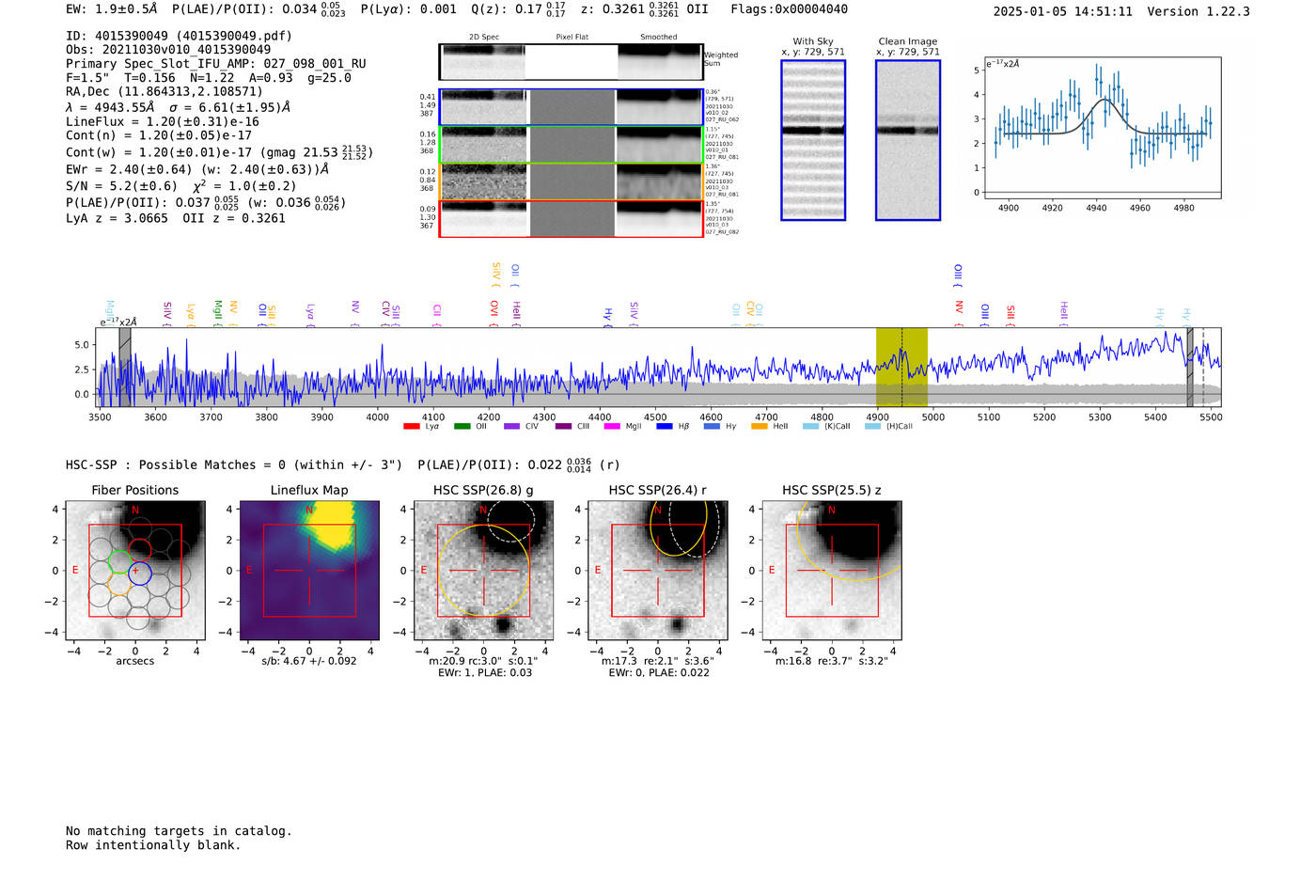Click the Pixel Flat column header

[x=572, y=37]
